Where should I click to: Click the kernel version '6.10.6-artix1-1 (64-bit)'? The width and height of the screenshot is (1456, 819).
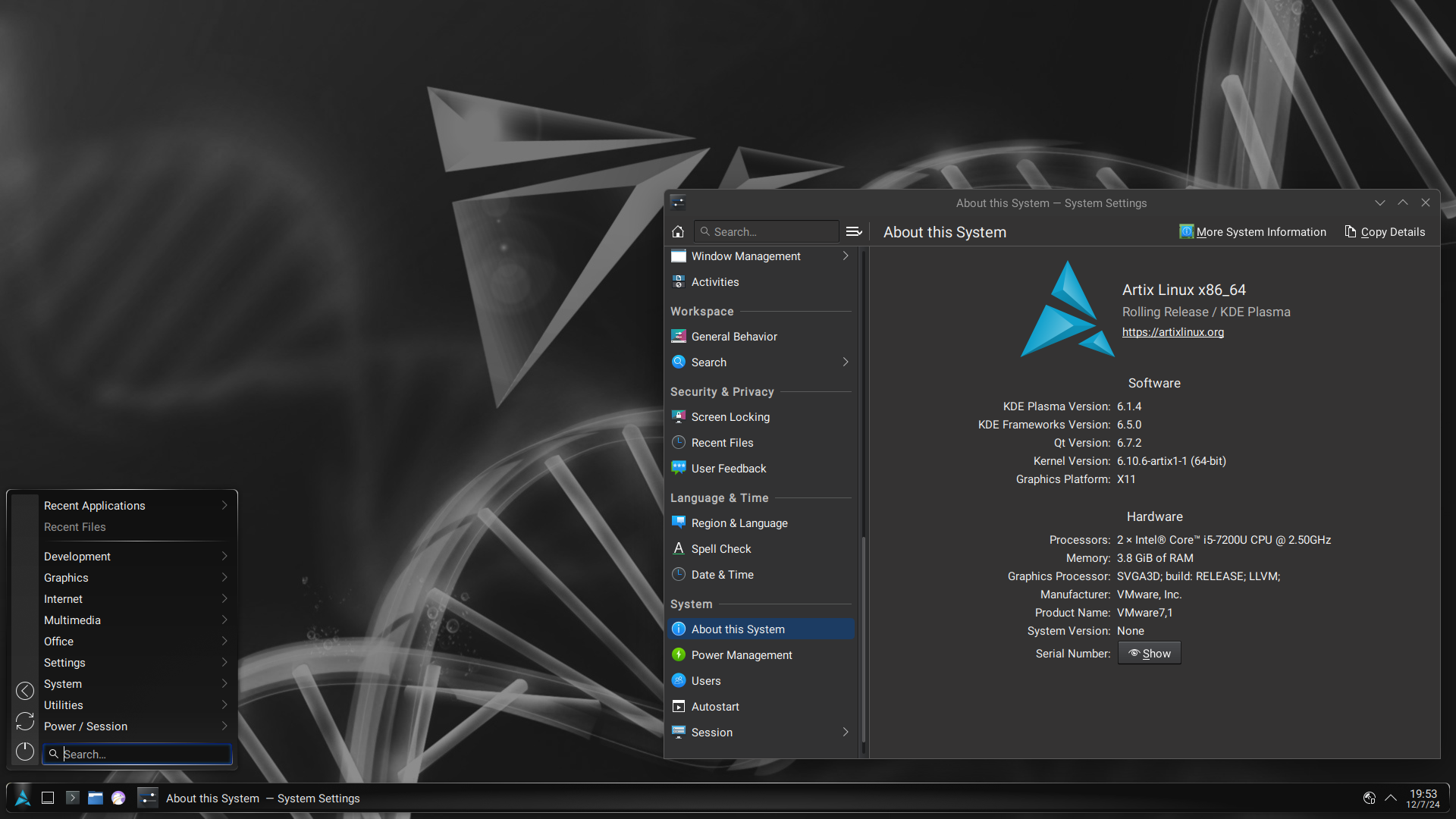pos(1171,461)
